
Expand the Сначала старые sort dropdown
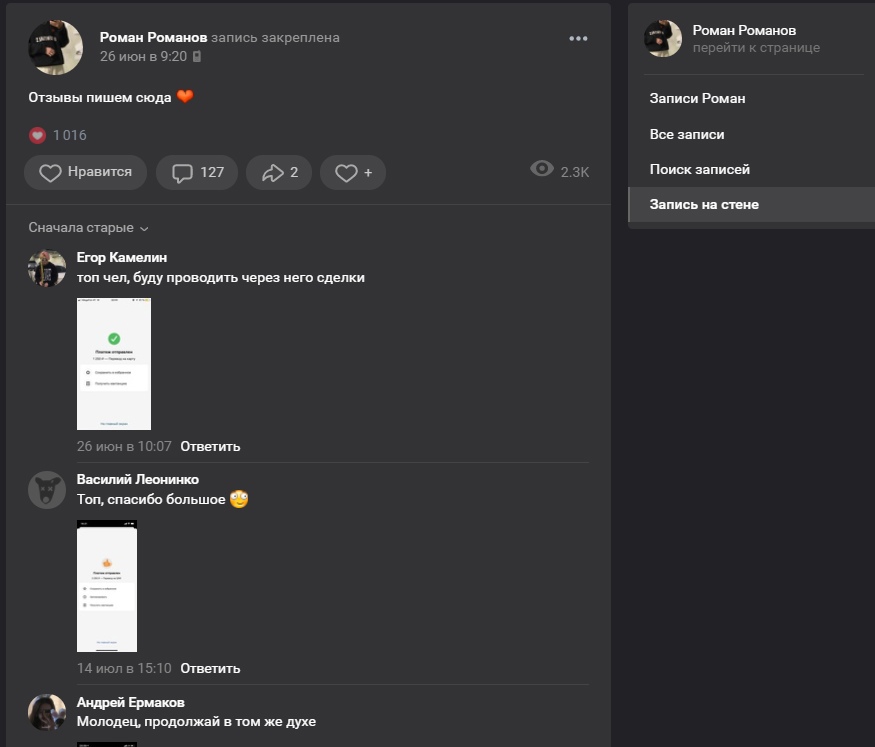tap(88, 228)
